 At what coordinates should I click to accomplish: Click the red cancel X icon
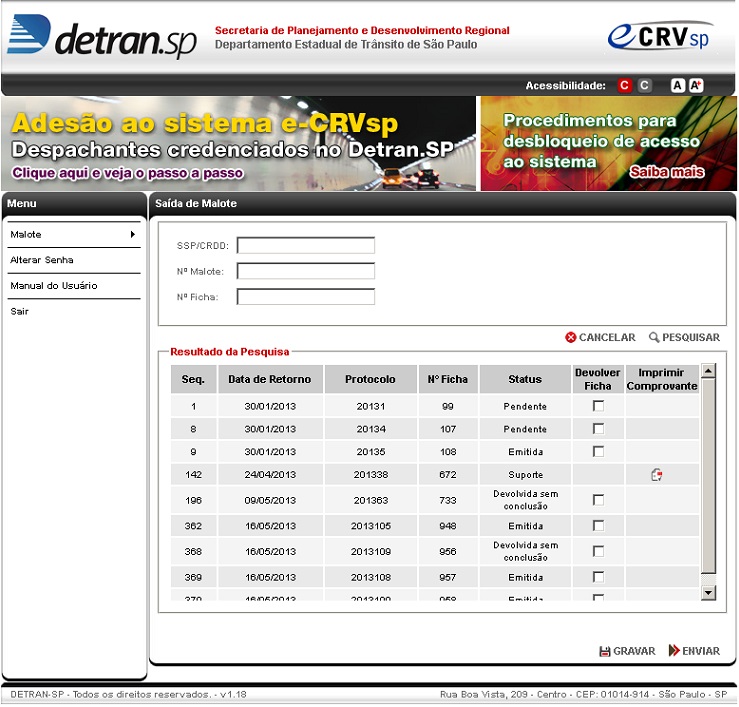[x=570, y=337]
